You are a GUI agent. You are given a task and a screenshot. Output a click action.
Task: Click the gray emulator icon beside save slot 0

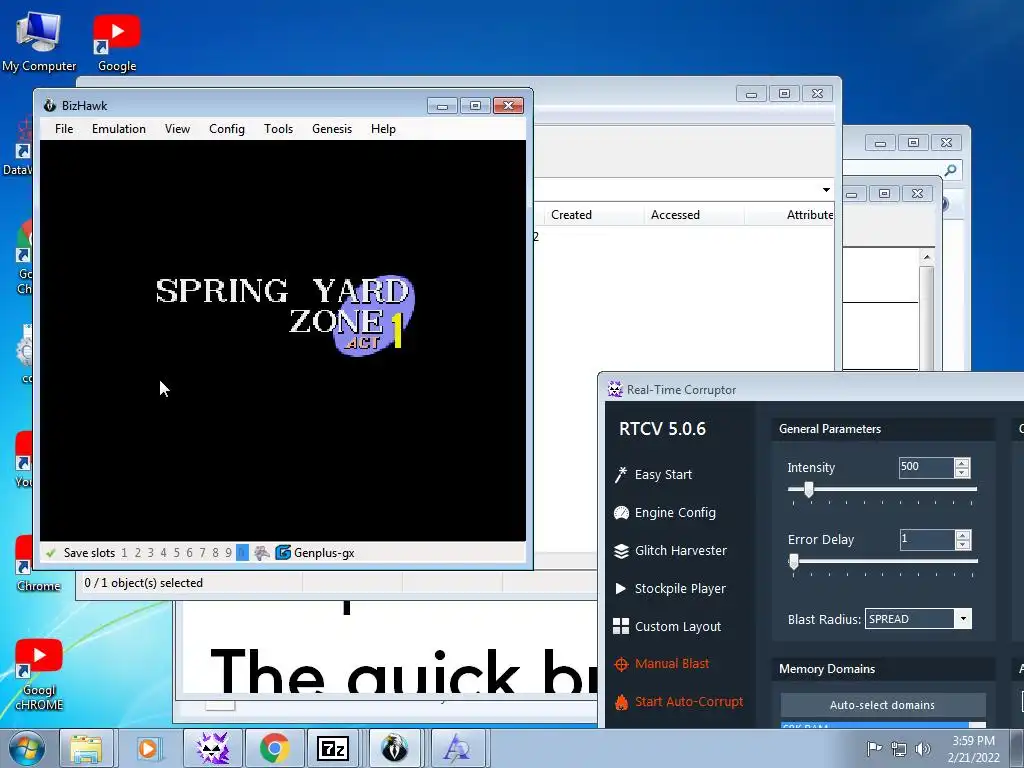coord(262,552)
